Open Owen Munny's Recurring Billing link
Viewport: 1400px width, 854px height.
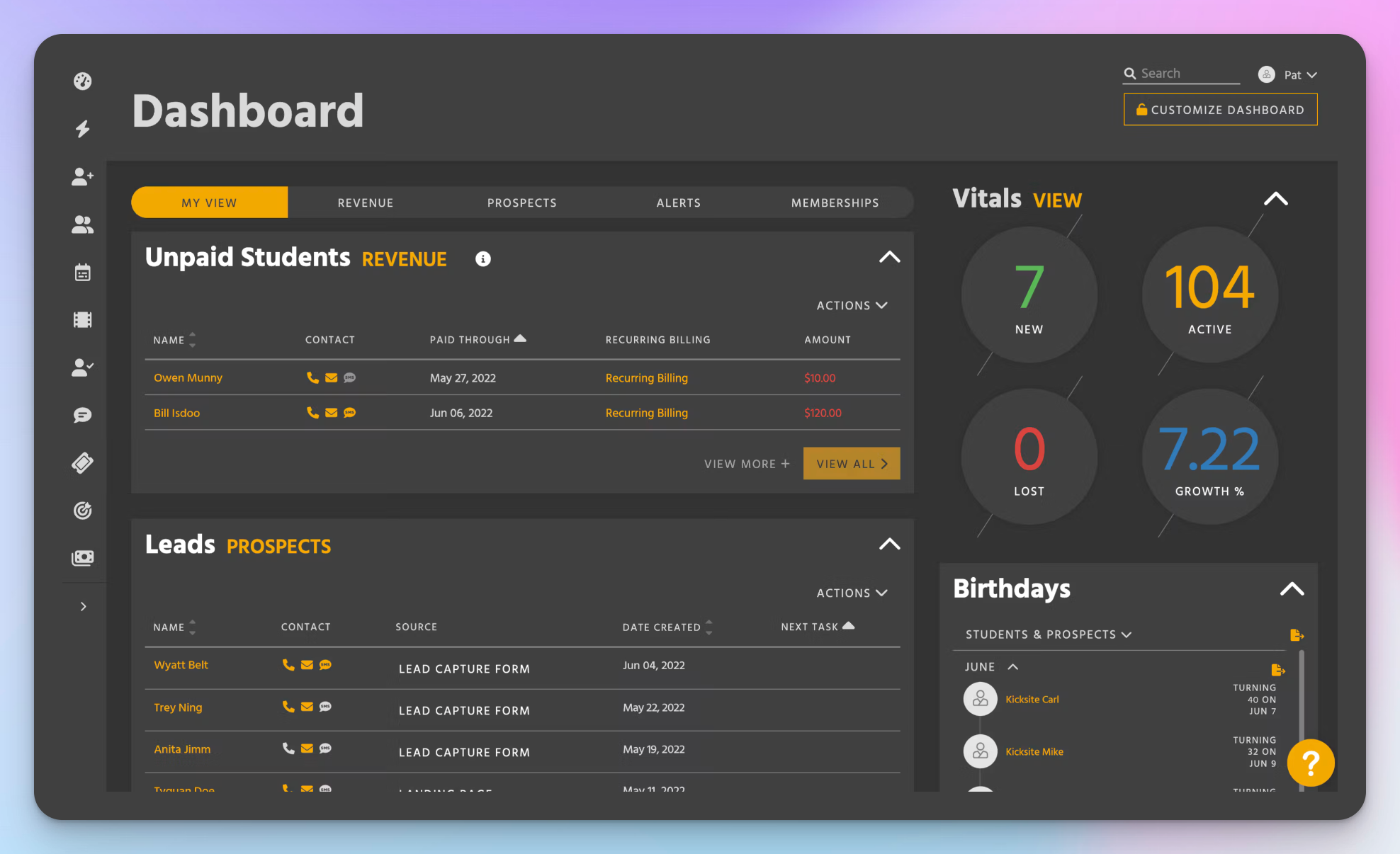647,378
